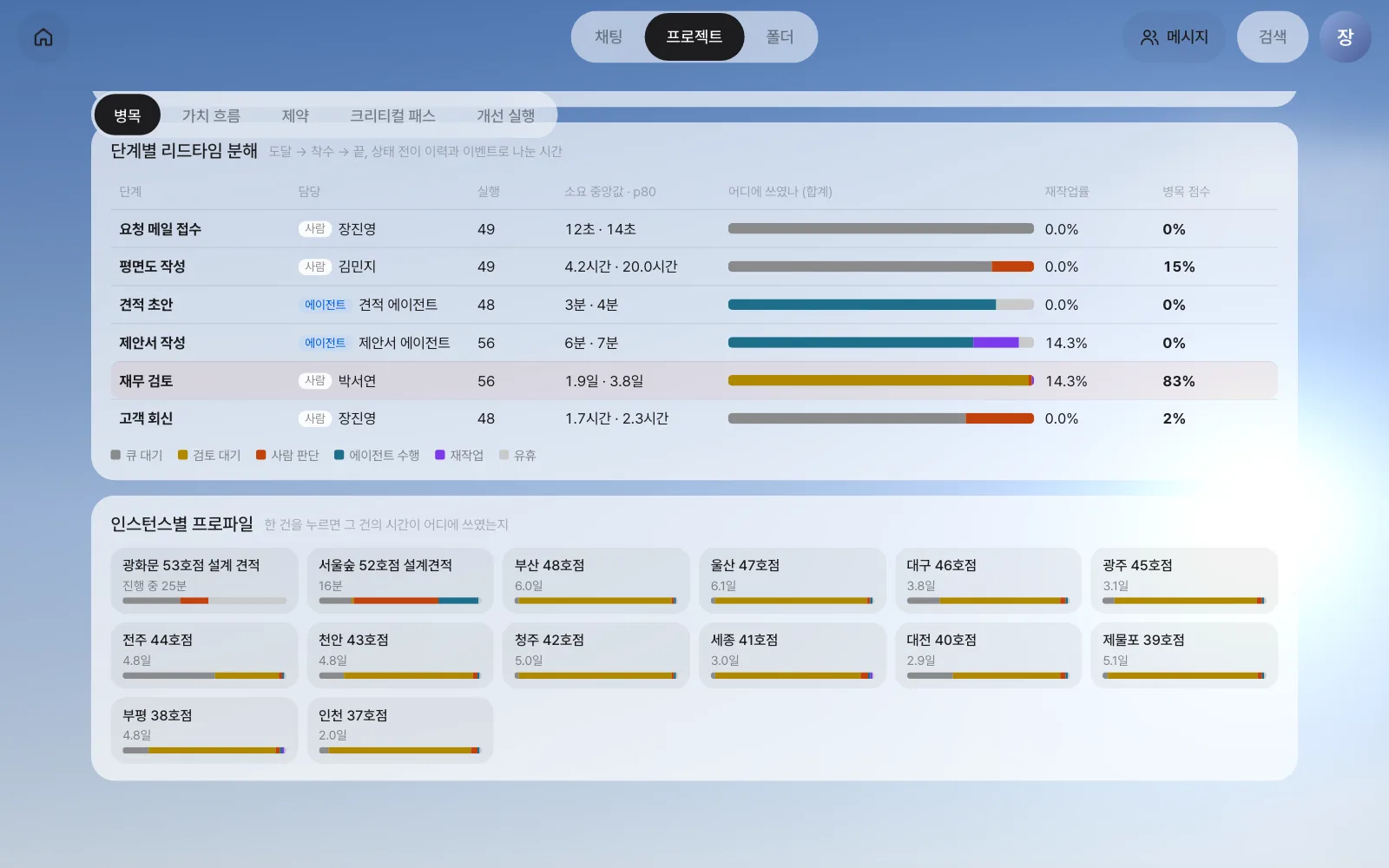Open the 부평 38호점 instance card
This screenshot has height=868, width=1389.
coord(204,731)
